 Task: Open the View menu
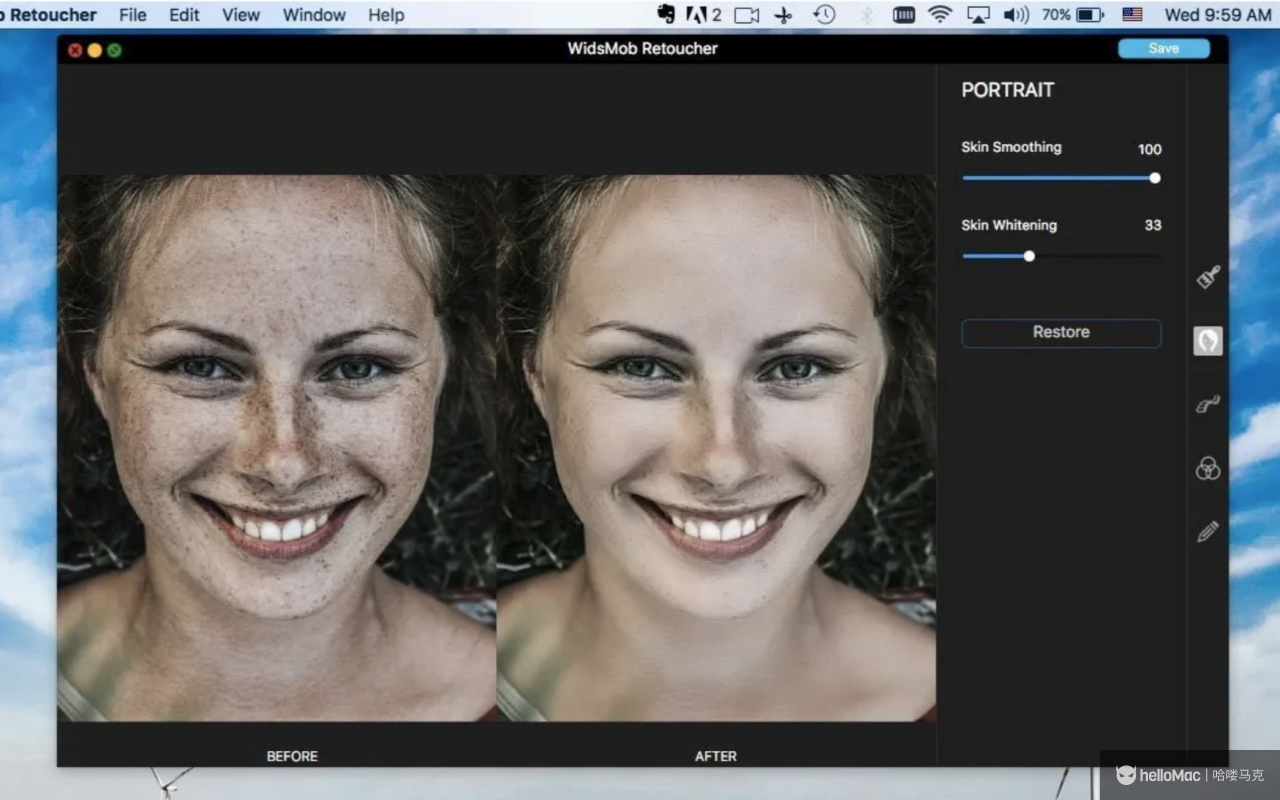241,15
